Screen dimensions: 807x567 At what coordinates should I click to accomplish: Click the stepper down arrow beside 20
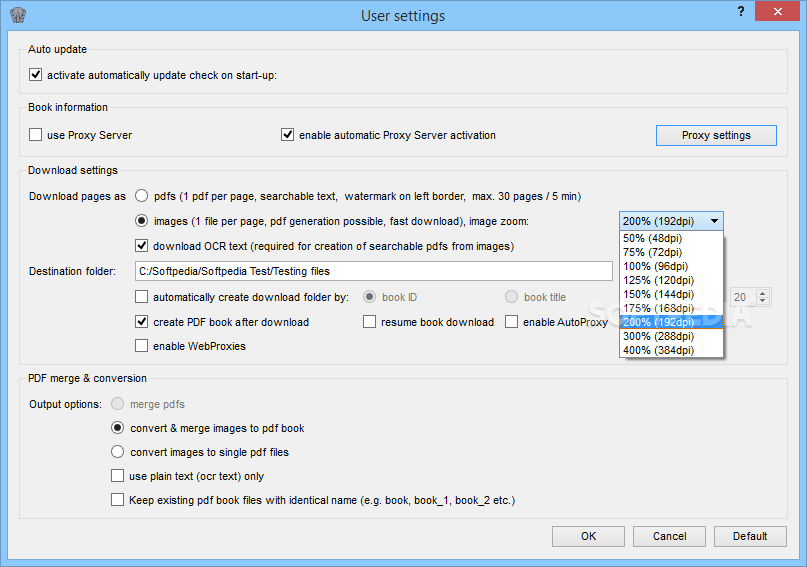763,301
